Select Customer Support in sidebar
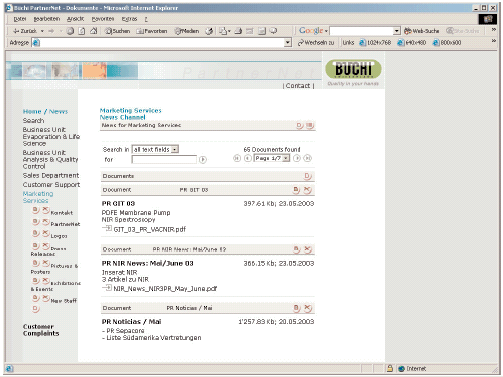This screenshot has width=503, height=377. click(x=51, y=185)
